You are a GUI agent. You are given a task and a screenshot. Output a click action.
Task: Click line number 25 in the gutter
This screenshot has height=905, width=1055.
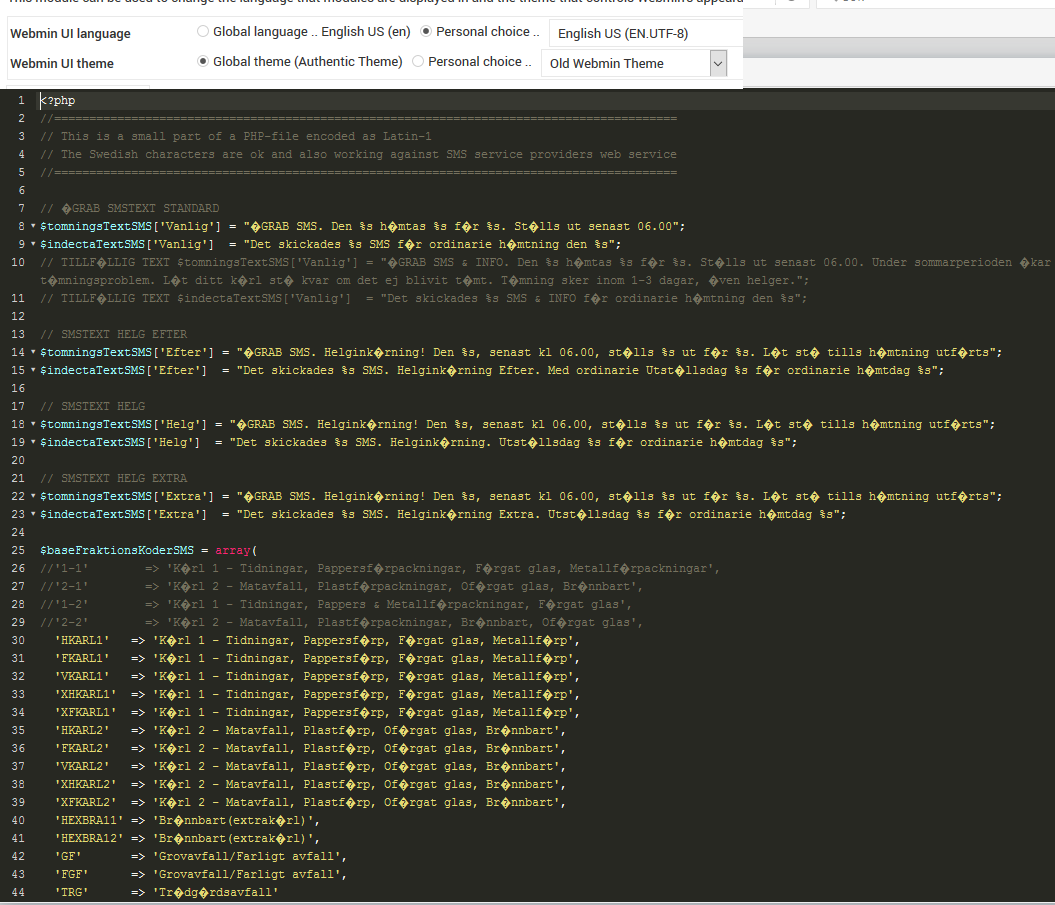[x=18, y=550]
